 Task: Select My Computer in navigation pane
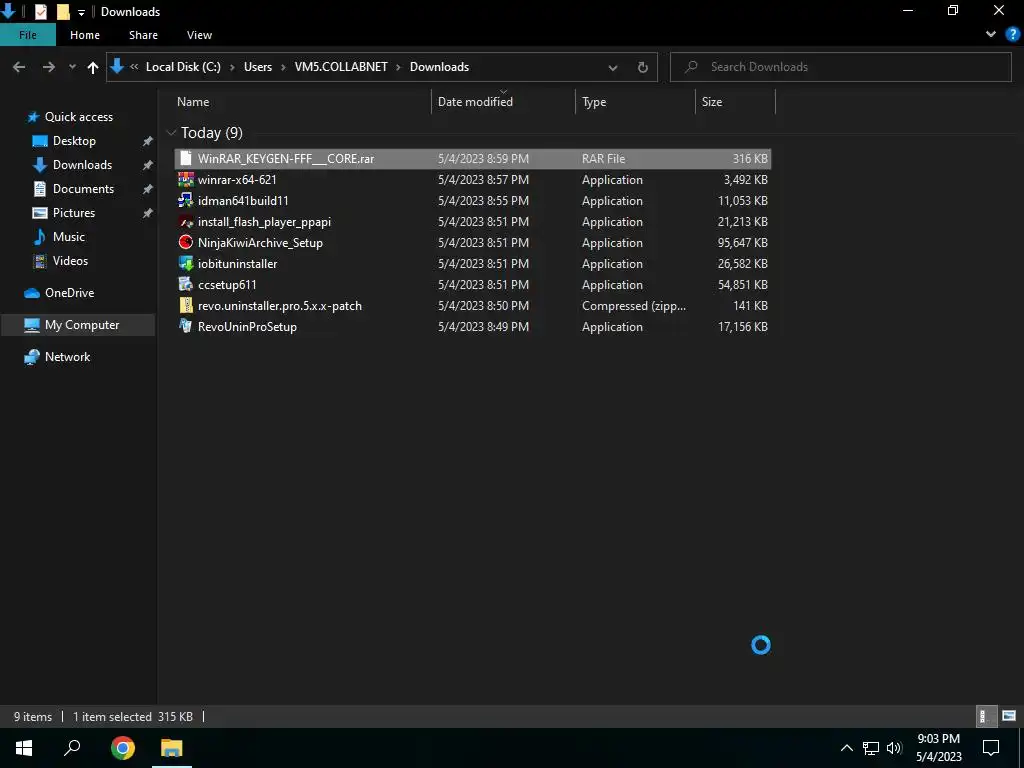pyautogui.click(x=78, y=325)
